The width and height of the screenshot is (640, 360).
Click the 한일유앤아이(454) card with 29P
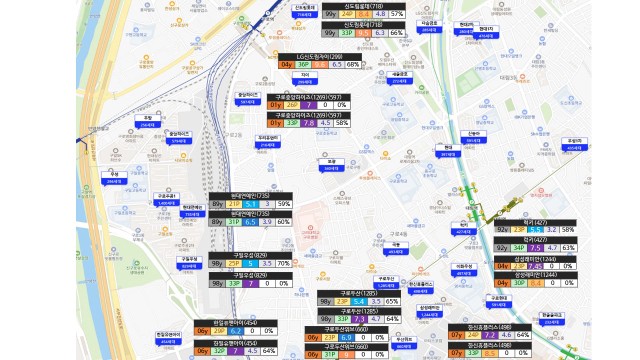point(236,327)
